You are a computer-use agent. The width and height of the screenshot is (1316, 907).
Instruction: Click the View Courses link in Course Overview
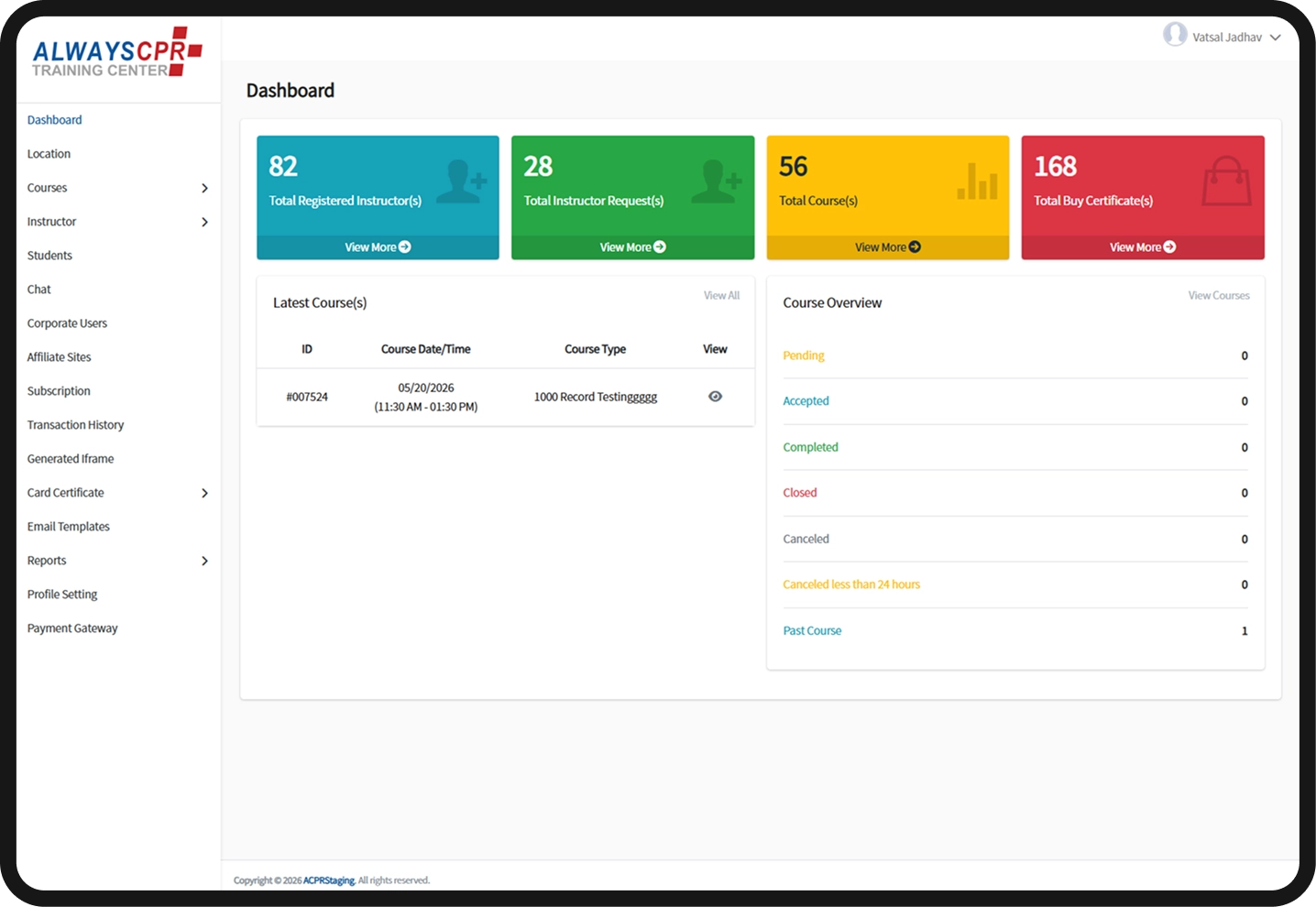1219,295
